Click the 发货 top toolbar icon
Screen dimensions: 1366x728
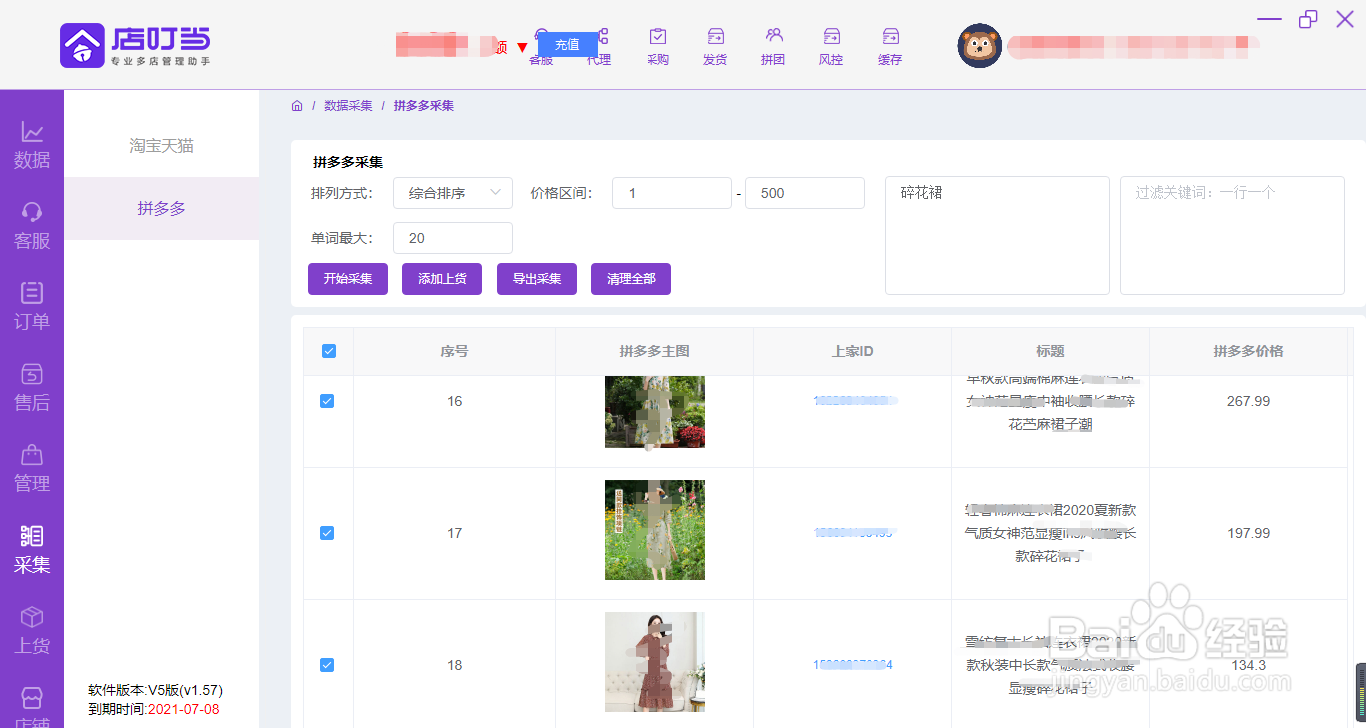(715, 47)
